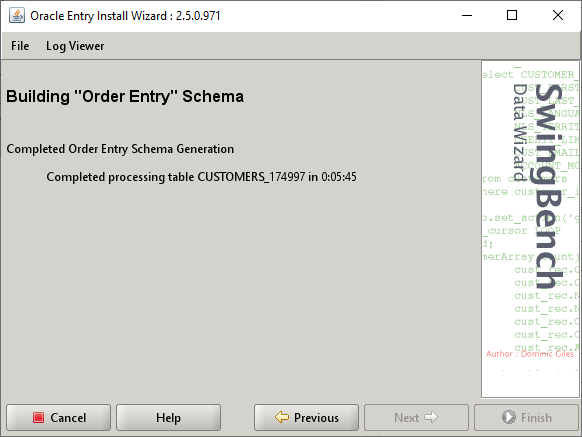The height and width of the screenshot is (437, 582).
Task: Maximize the Install Wizard window
Action: 512,16
